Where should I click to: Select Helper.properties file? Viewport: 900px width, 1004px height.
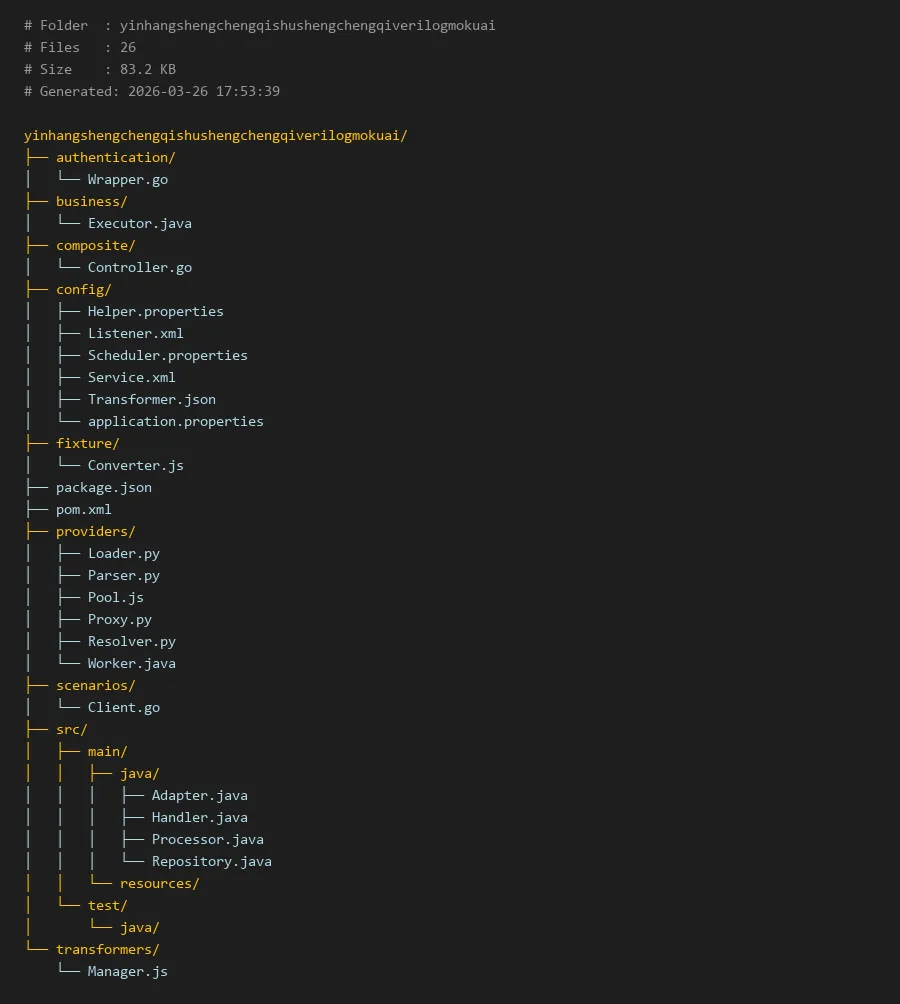click(155, 311)
